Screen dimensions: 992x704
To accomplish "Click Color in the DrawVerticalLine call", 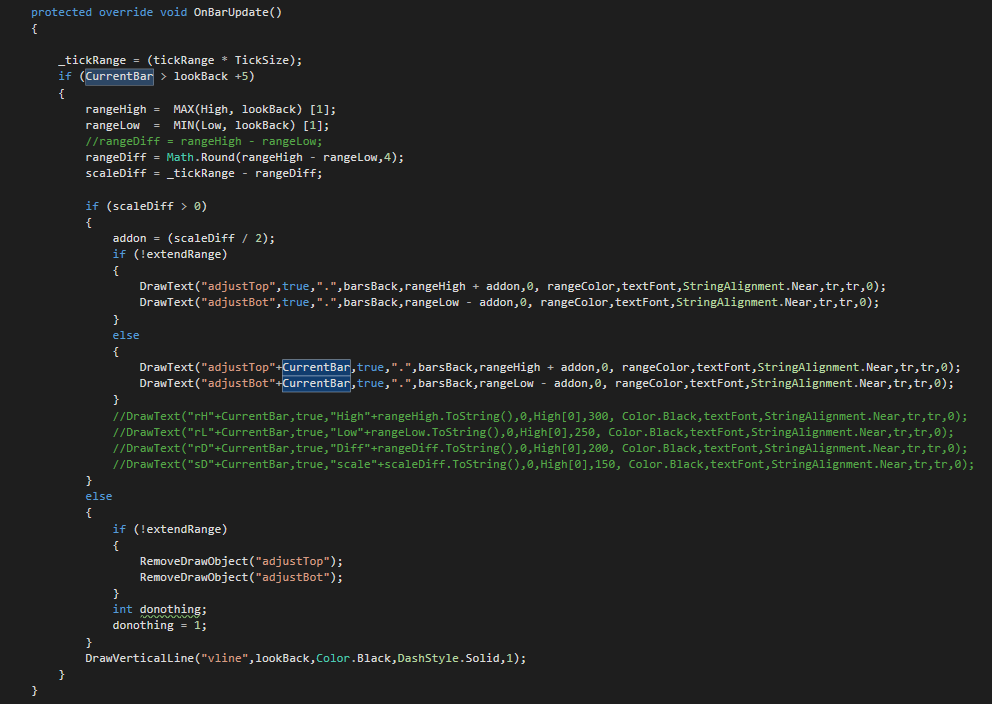I will coord(333,658).
